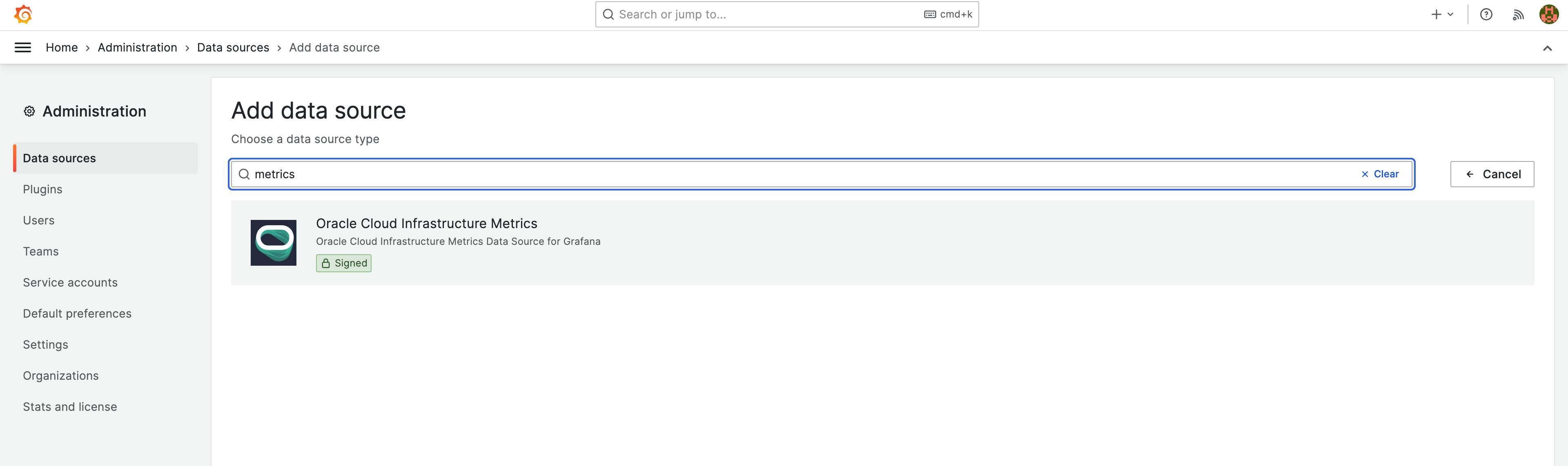Click the Administration gear icon
1568x466 pixels.
pos(29,112)
